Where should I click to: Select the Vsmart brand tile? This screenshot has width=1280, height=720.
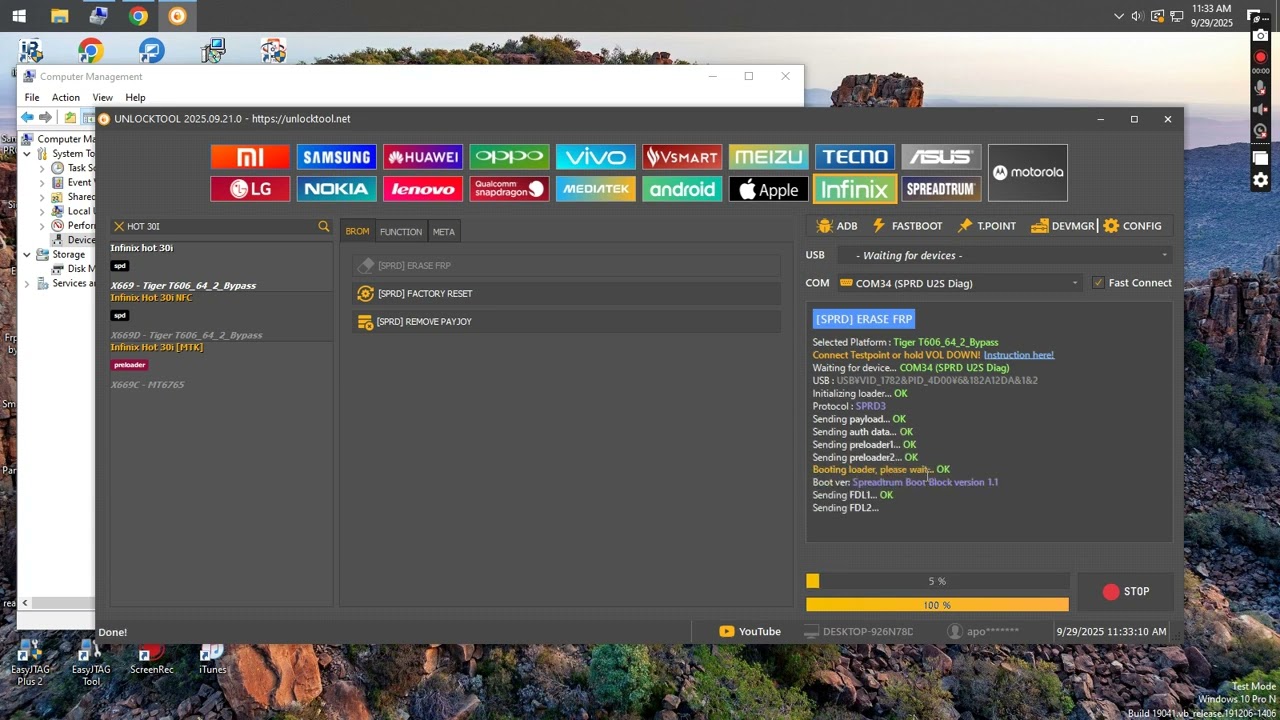pyautogui.click(x=682, y=157)
